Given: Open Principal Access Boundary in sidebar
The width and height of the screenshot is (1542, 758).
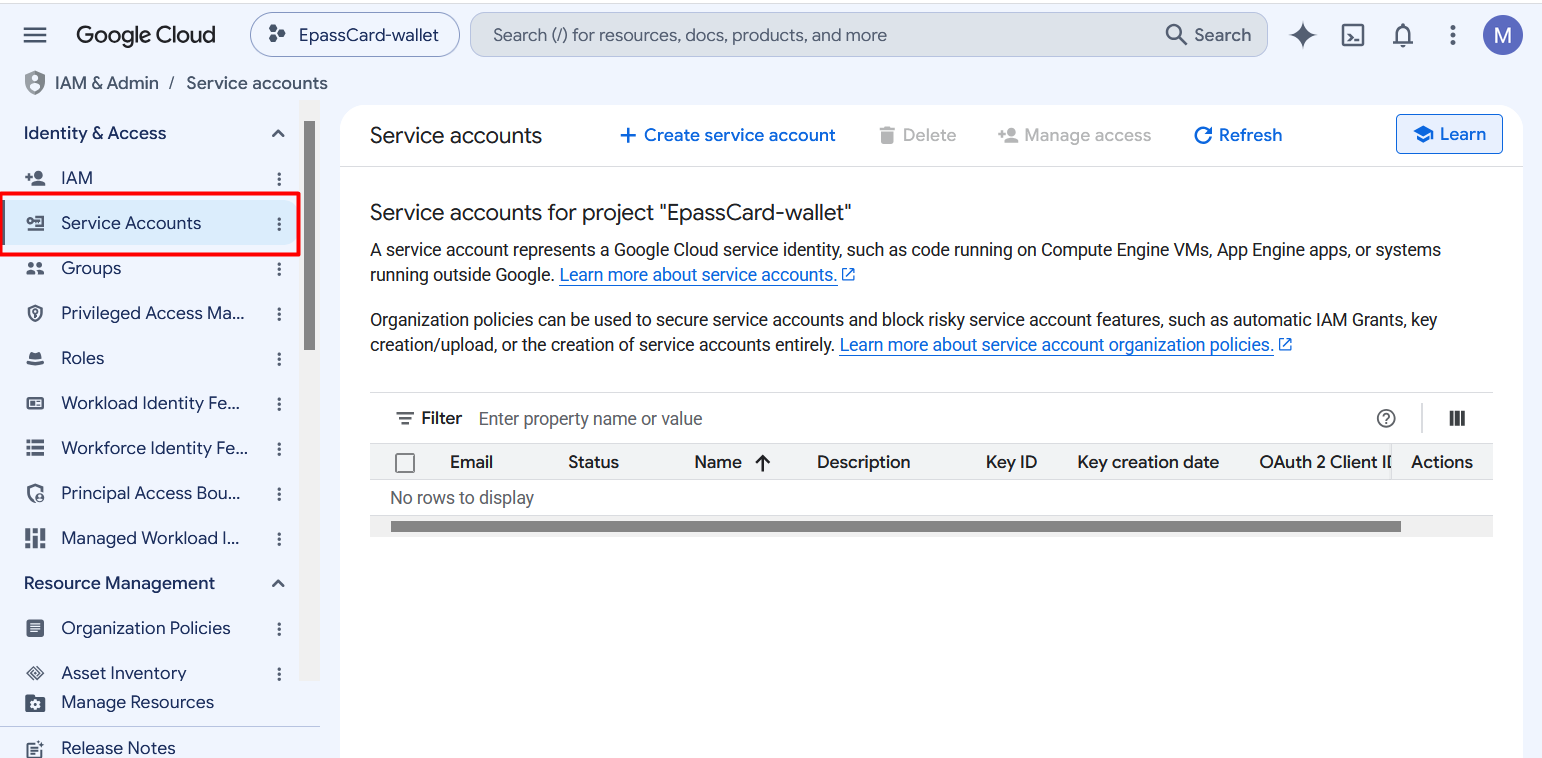Looking at the screenshot, I should (148, 493).
